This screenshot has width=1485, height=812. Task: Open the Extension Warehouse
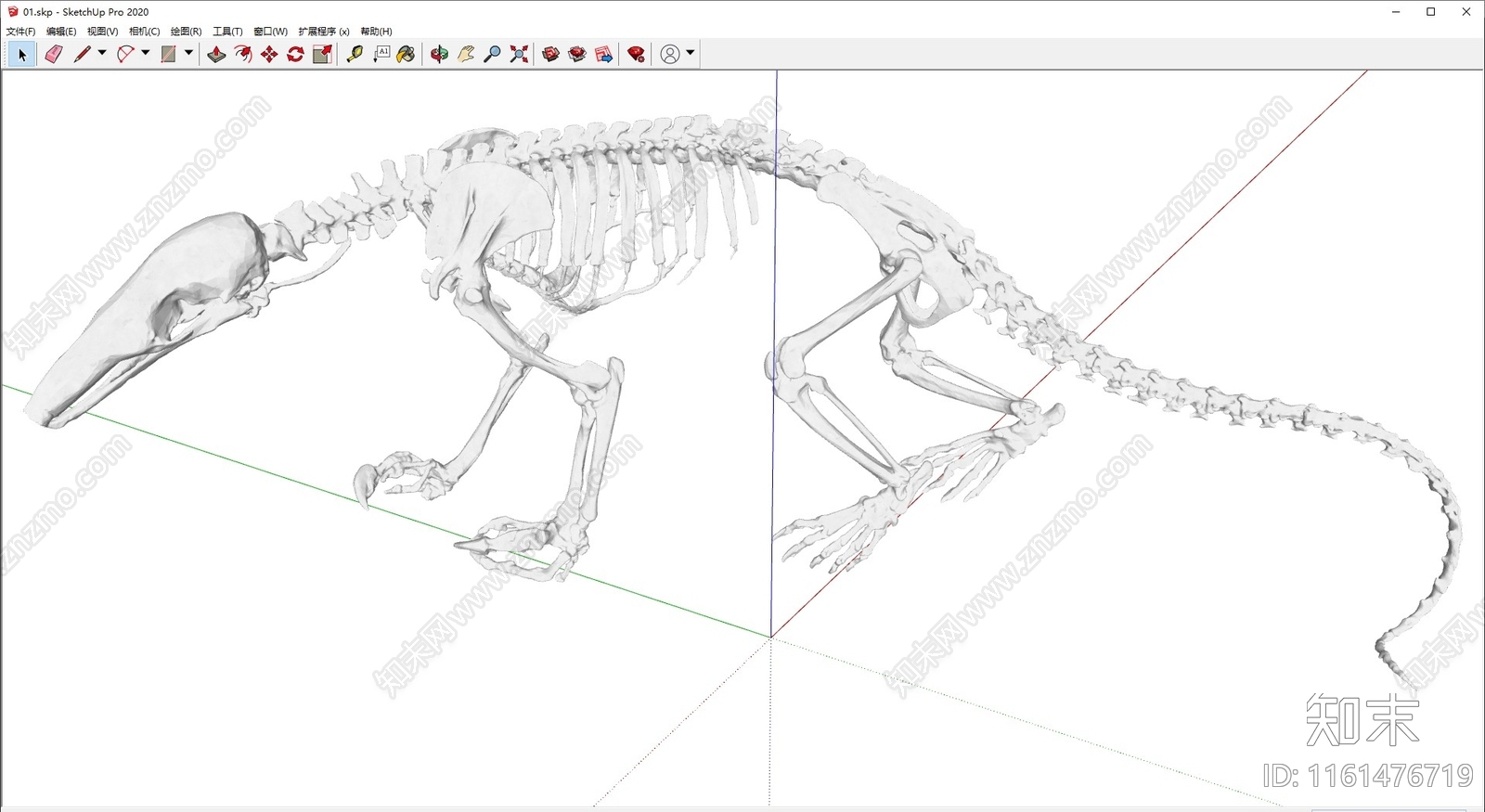click(x=577, y=55)
